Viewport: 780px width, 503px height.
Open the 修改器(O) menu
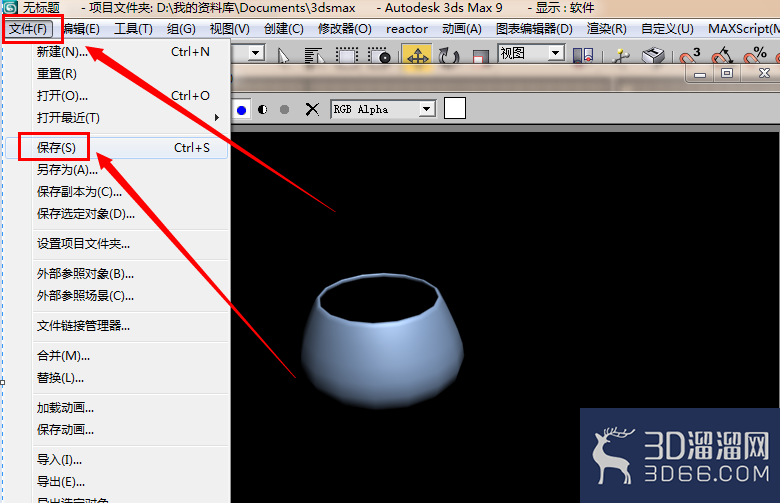pyautogui.click(x=345, y=29)
